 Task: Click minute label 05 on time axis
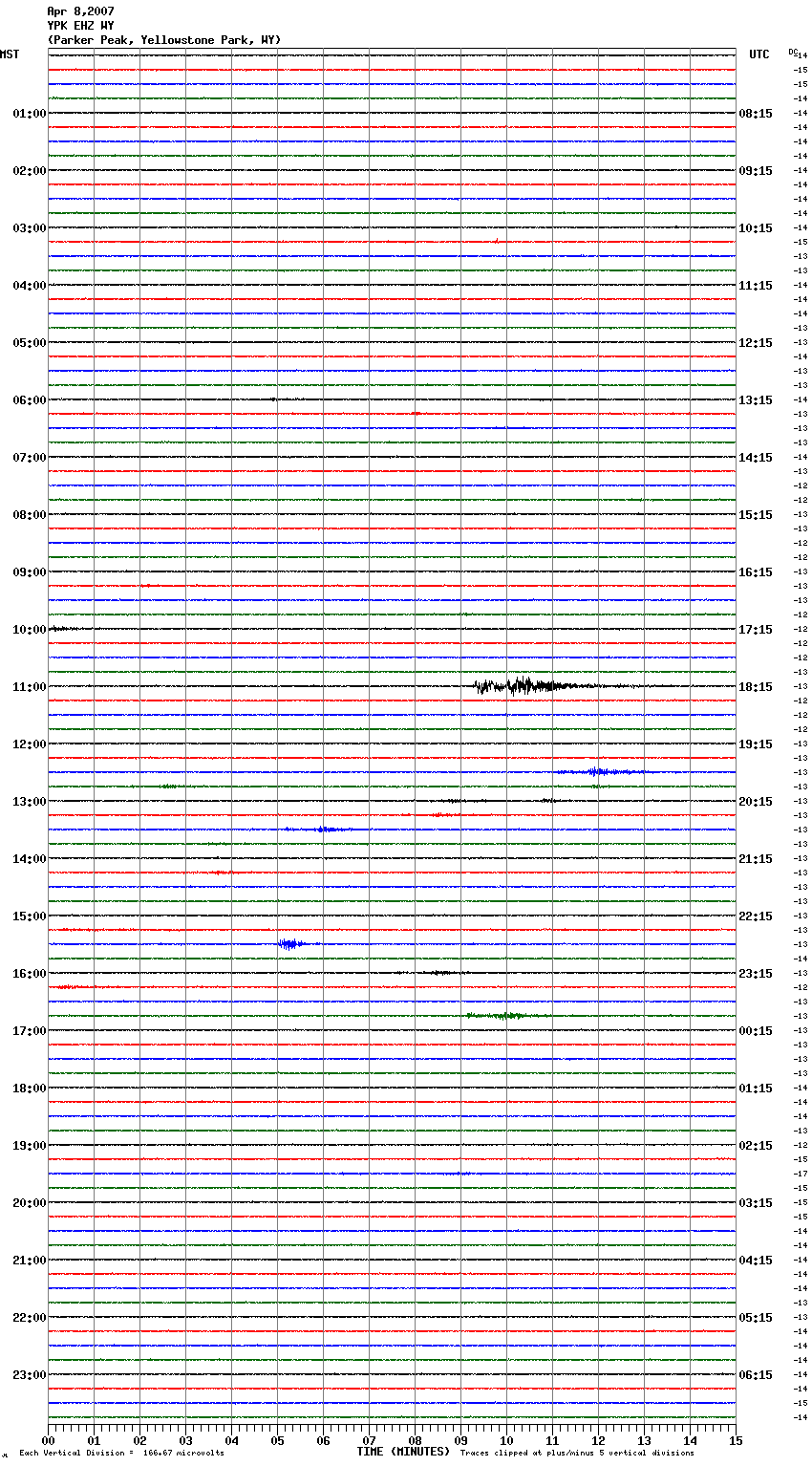coord(277,1440)
